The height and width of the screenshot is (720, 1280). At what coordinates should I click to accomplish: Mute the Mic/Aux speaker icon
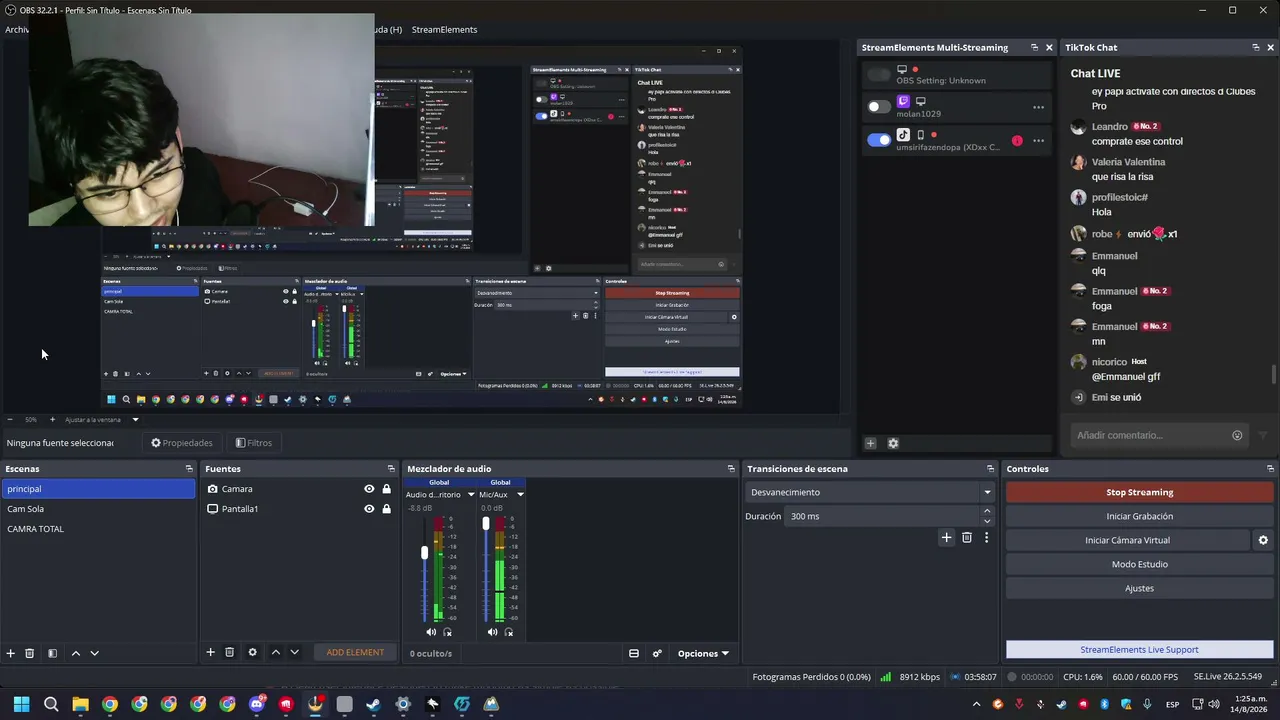pos(492,632)
